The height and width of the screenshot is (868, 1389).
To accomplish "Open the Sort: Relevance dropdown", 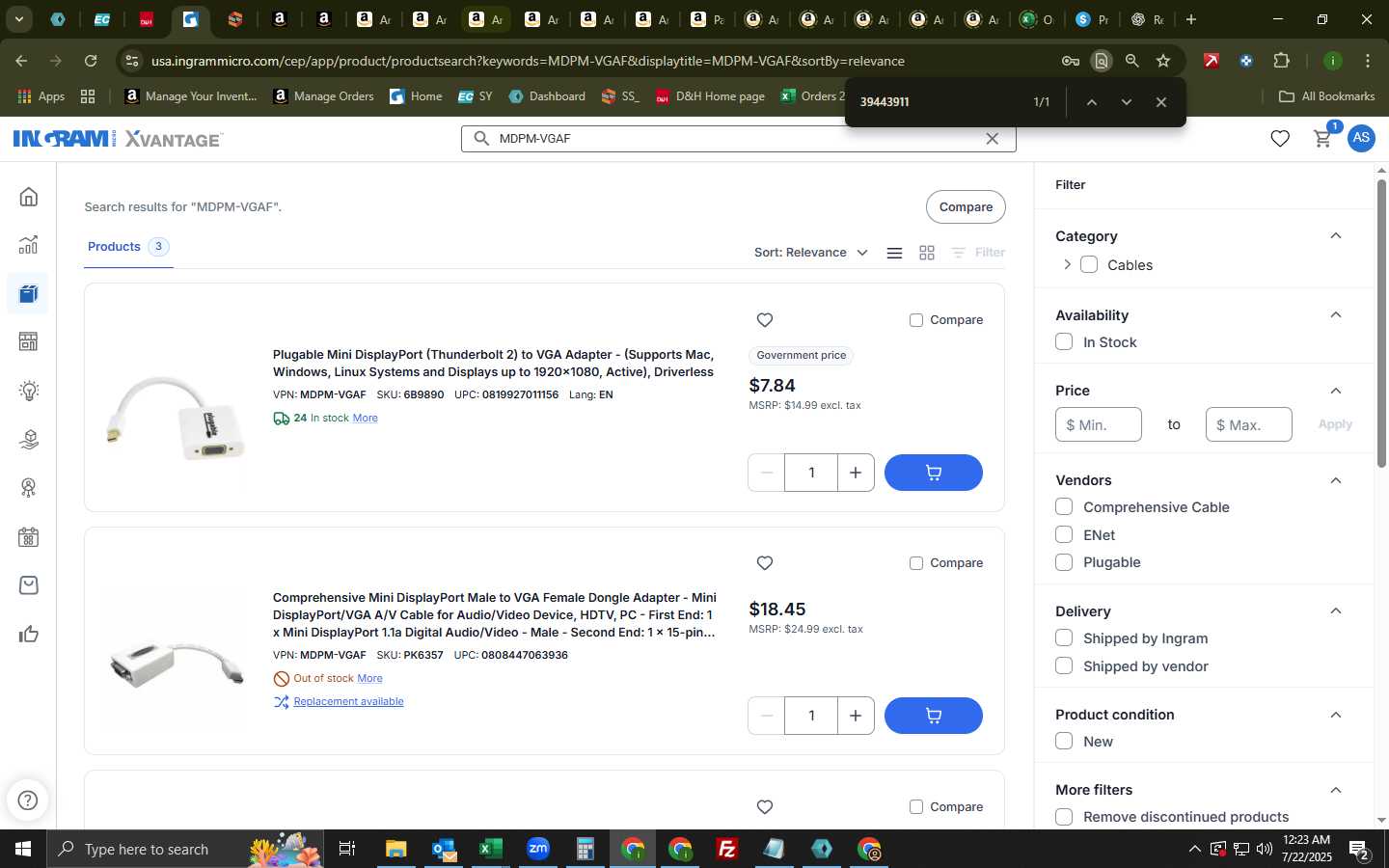I will pyautogui.click(x=811, y=253).
